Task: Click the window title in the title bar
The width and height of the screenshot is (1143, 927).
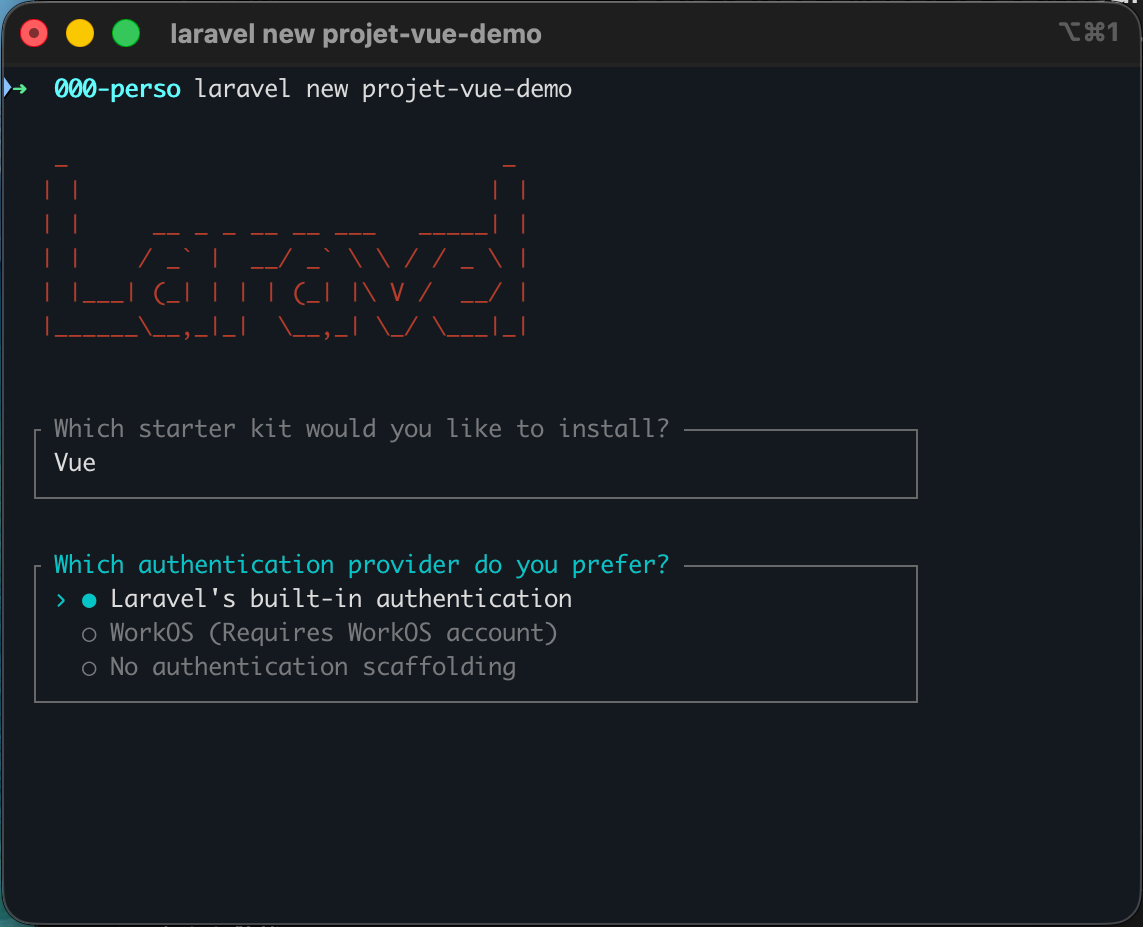Action: click(355, 34)
